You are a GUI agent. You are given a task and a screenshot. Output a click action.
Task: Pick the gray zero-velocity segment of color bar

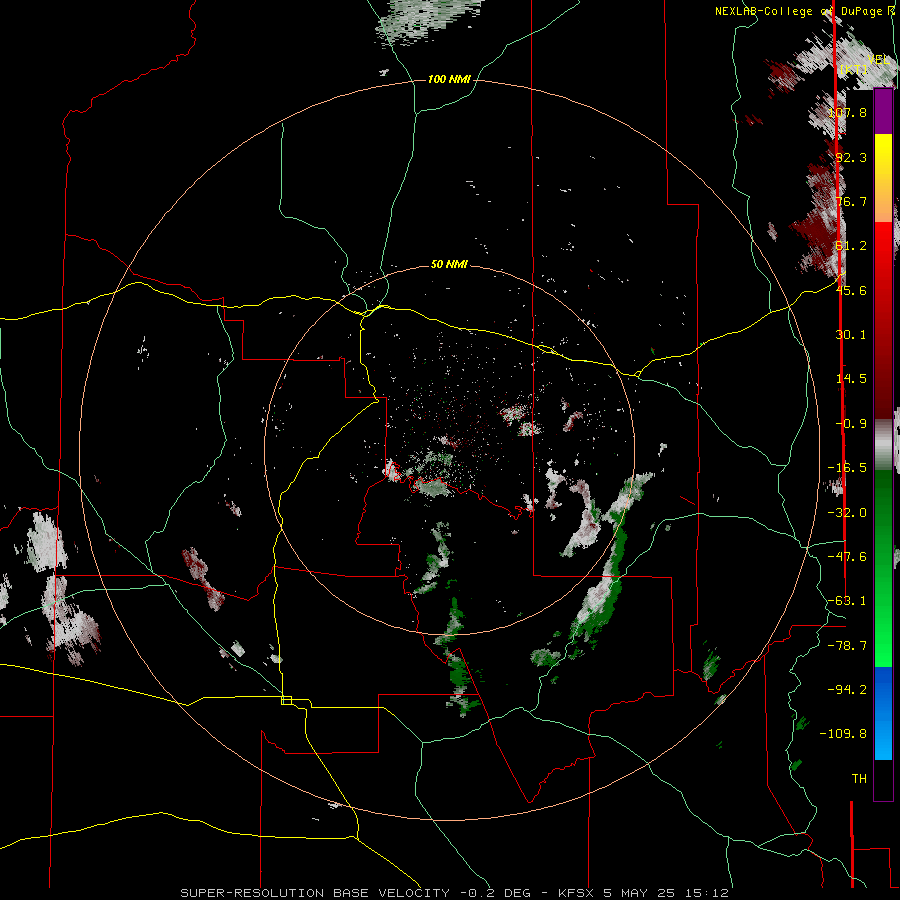(x=883, y=444)
